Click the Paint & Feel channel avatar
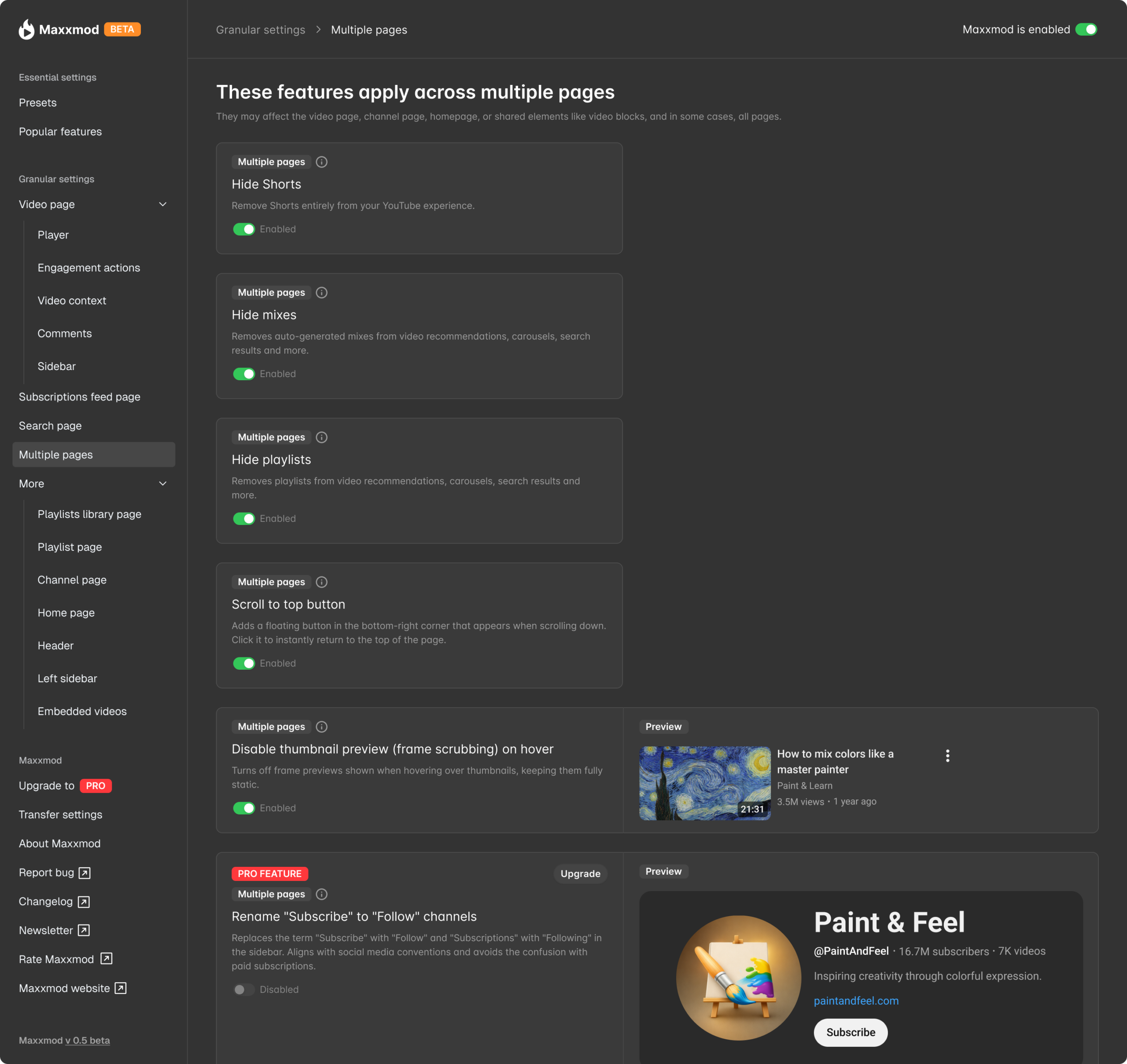The image size is (1127, 1064). coord(738,978)
